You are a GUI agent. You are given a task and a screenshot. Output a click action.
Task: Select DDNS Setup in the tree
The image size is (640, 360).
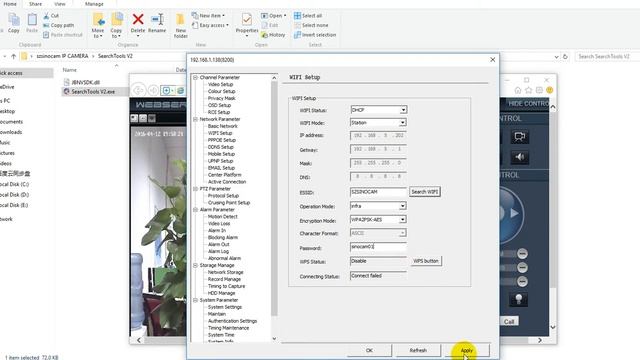pyautogui.click(x=220, y=147)
